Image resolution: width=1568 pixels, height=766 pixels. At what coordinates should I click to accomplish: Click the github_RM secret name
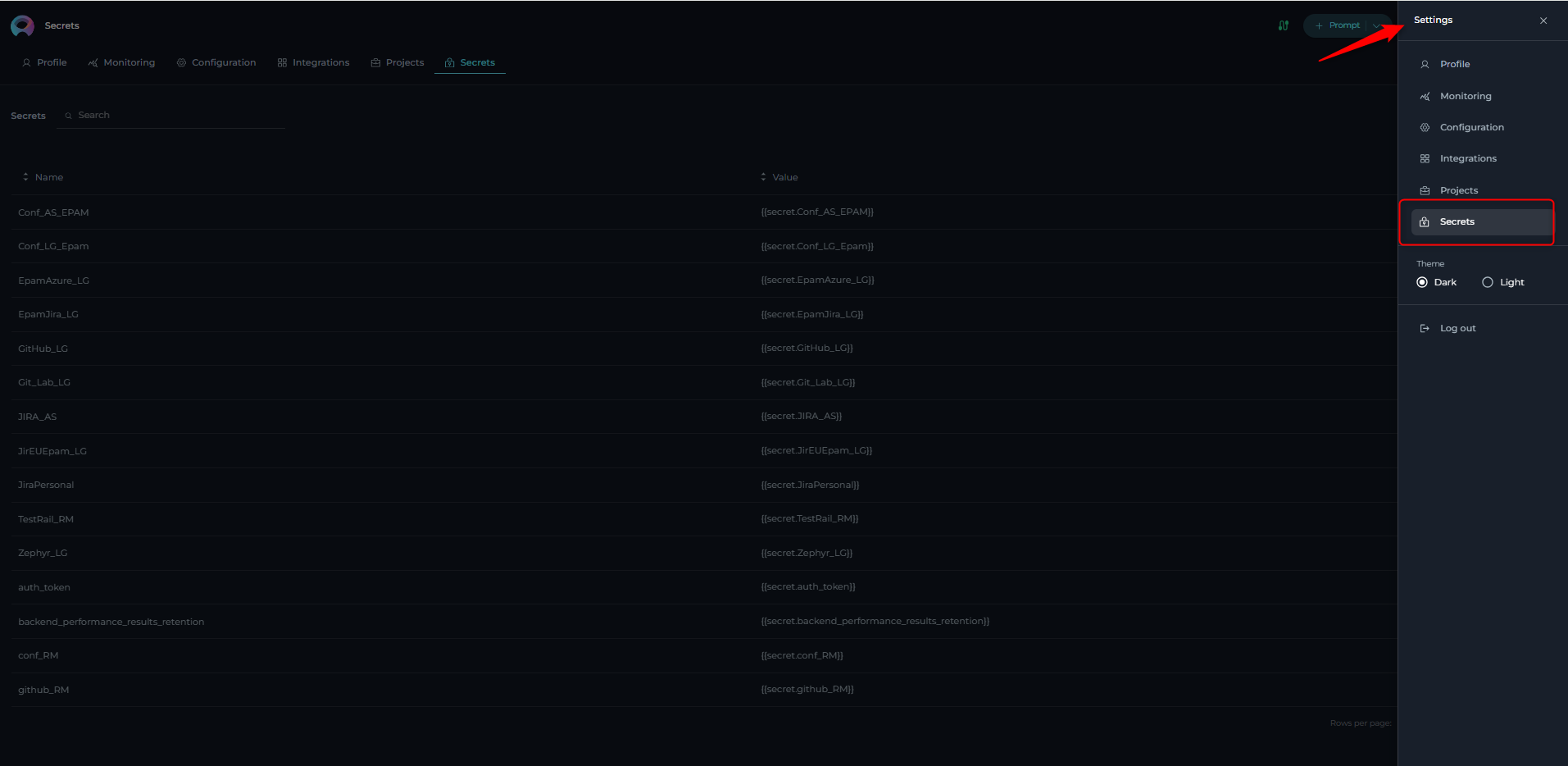point(43,690)
